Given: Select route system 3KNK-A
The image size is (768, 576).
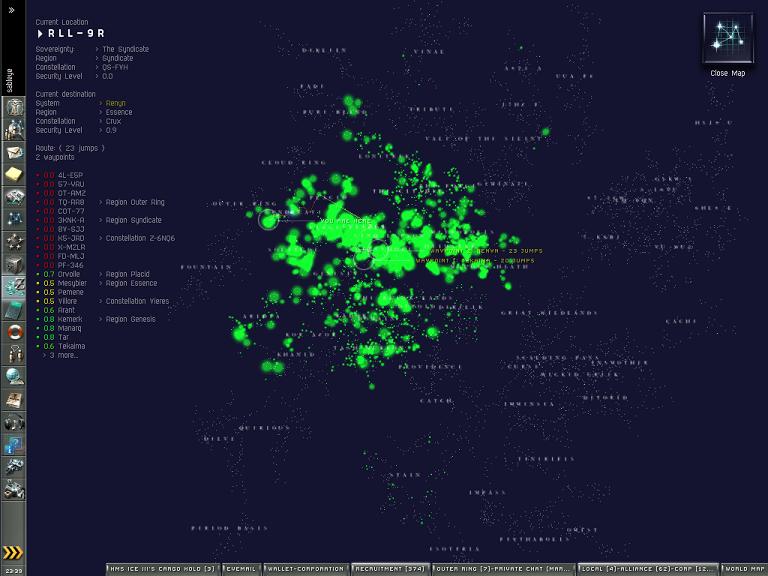Looking at the screenshot, I should pos(71,220).
